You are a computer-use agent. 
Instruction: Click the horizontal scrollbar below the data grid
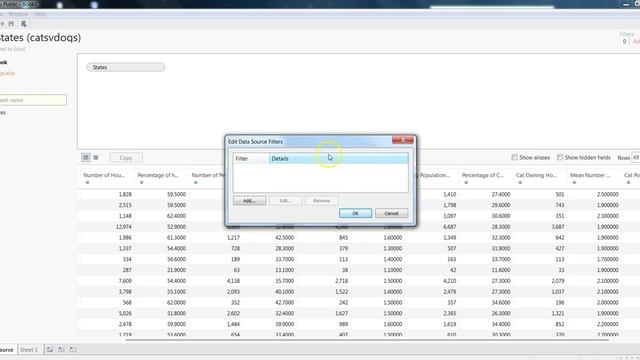[x=367, y=340]
